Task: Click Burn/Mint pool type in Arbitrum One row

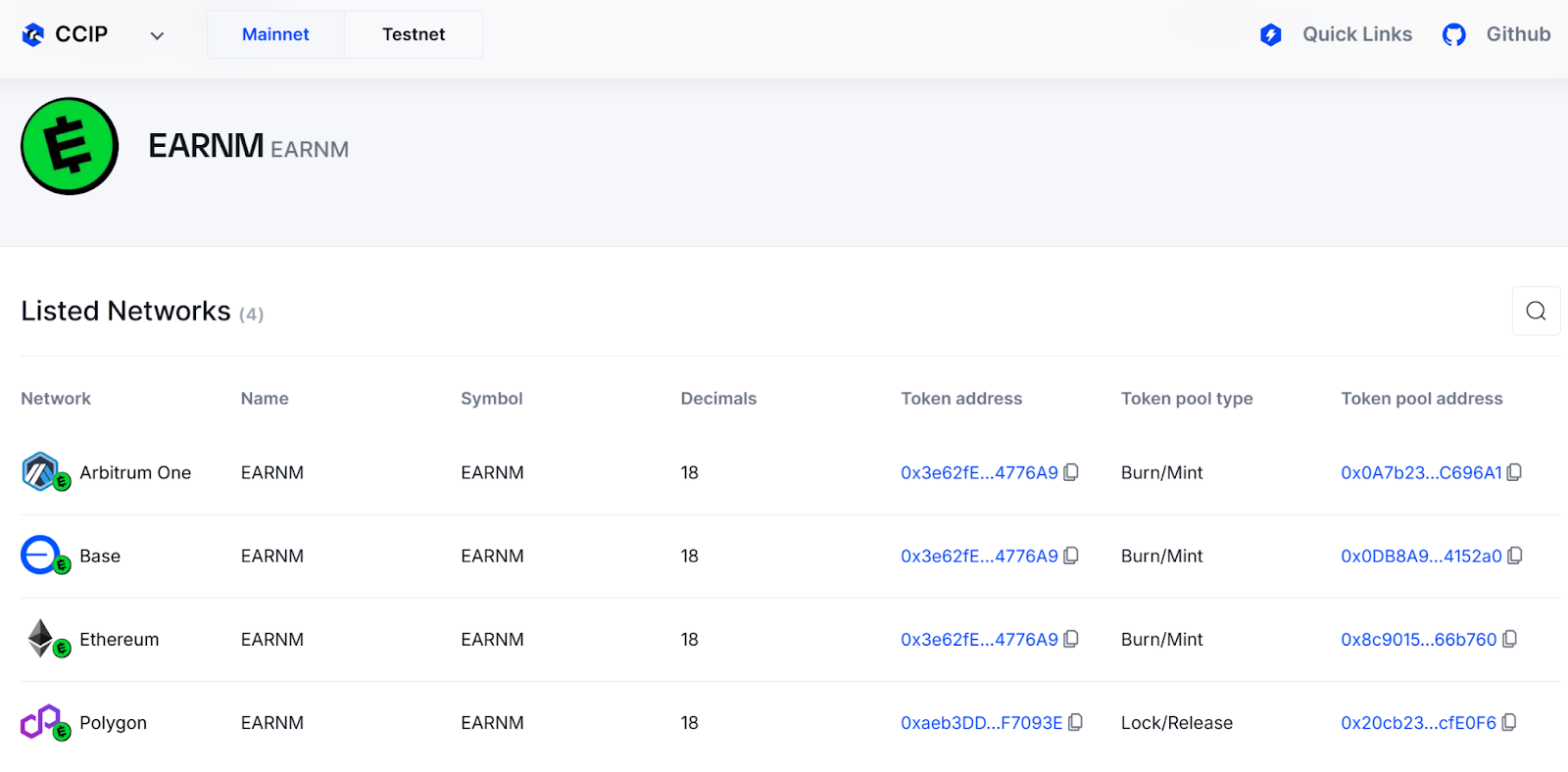Action: pyautogui.click(x=1162, y=472)
